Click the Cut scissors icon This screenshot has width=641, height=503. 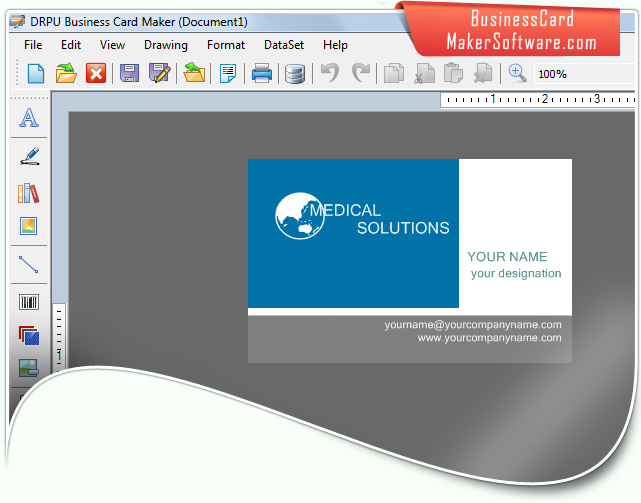(424, 74)
